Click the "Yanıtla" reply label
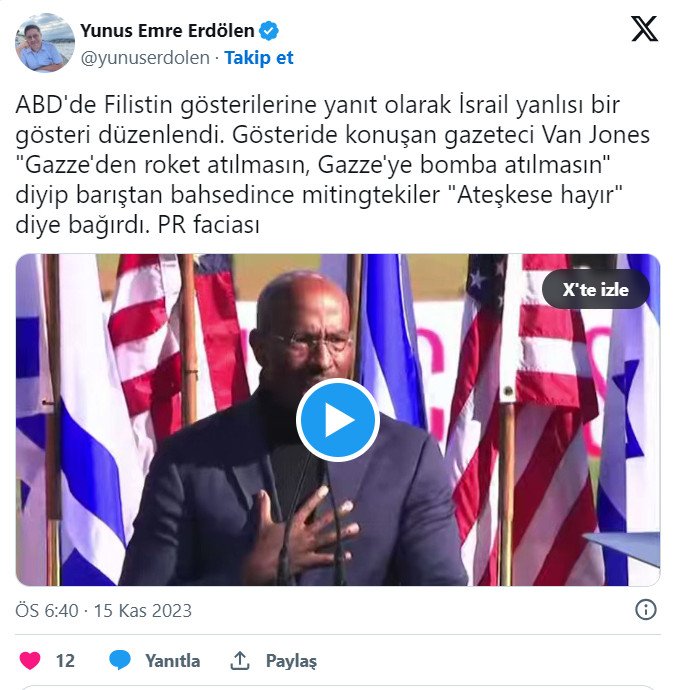The image size is (700, 690). [x=173, y=661]
